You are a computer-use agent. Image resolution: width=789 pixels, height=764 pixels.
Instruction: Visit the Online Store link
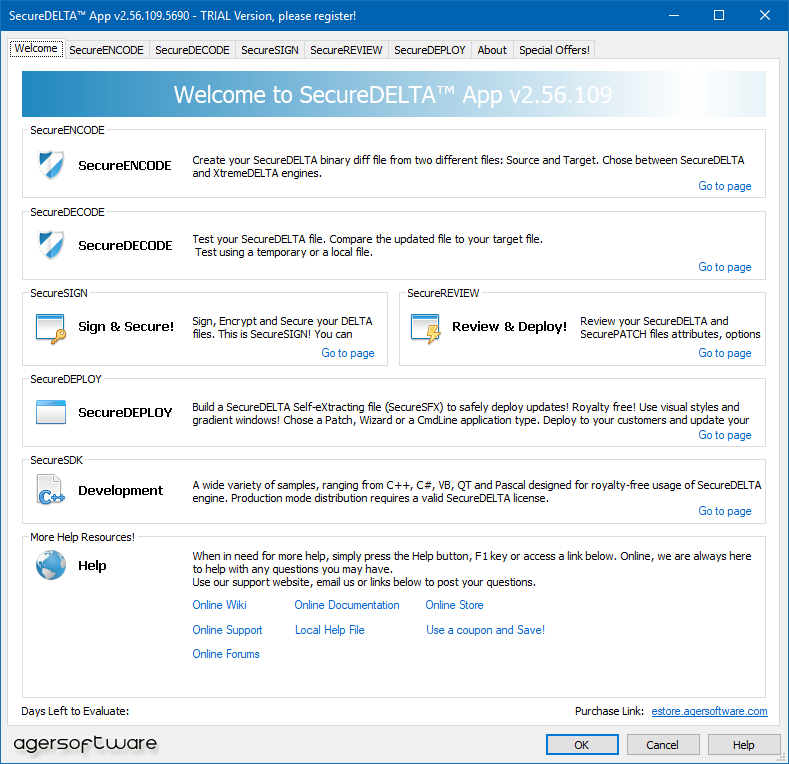point(454,605)
